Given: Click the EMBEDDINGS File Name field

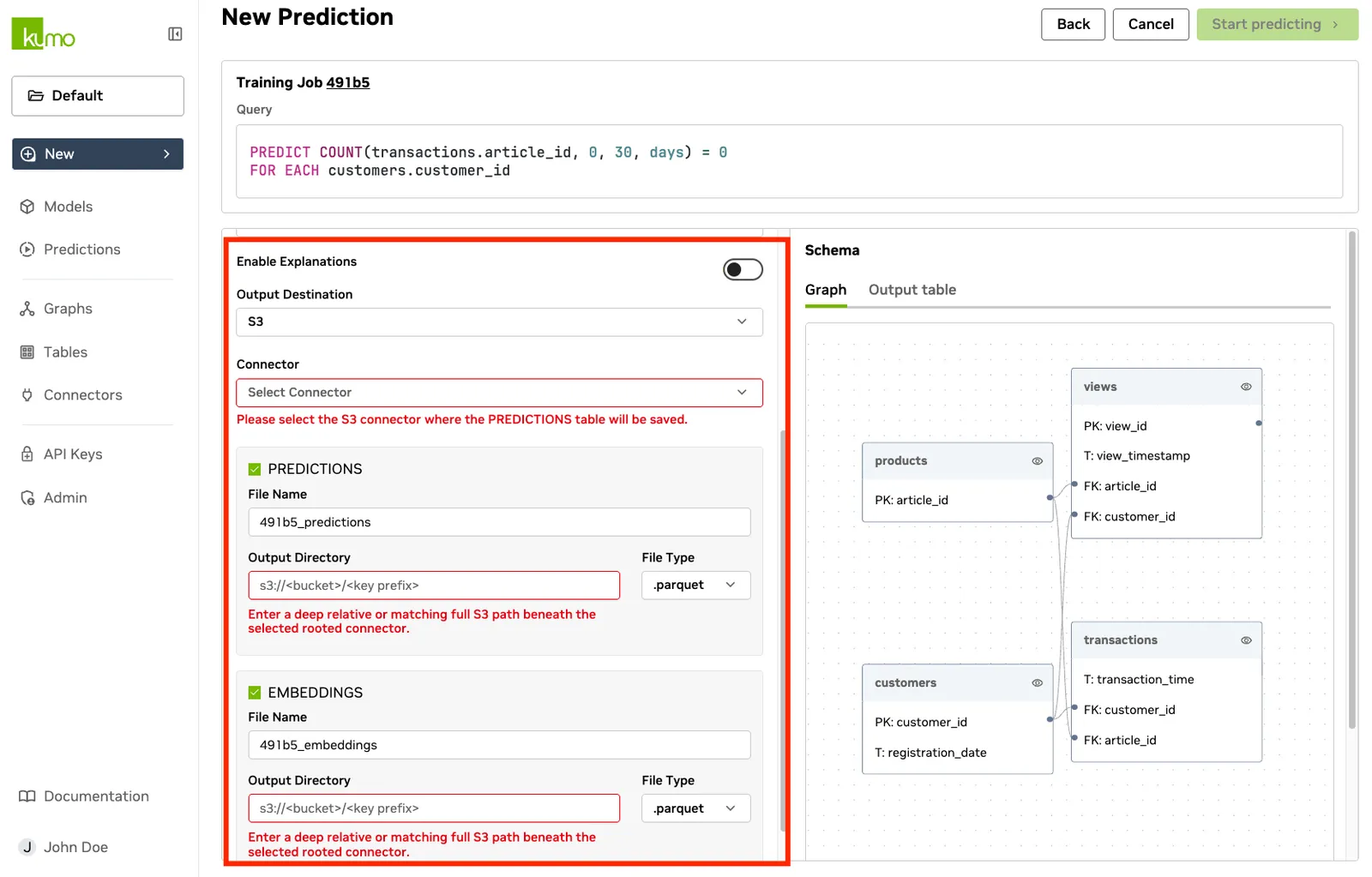Looking at the screenshot, I should click(499, 745).
